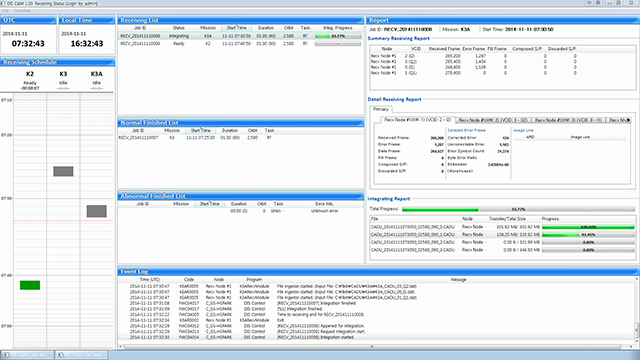Select the CADU file row ending in _090_3.CADU

pyautogui.click(x=502, y=250)
